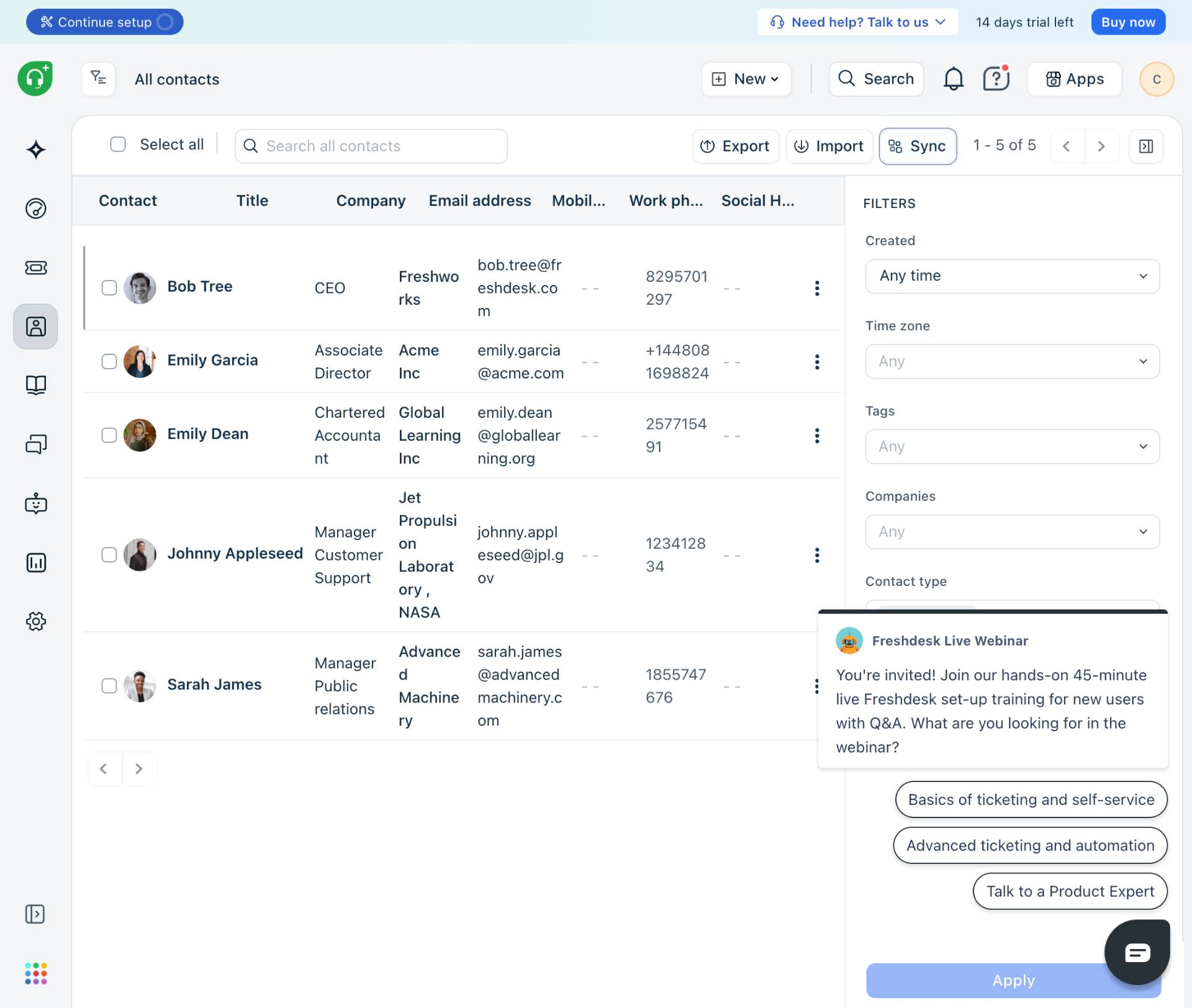Open more options for Bob Tree
Viewport: 1192px width, 1008px height.
point(816,288)
